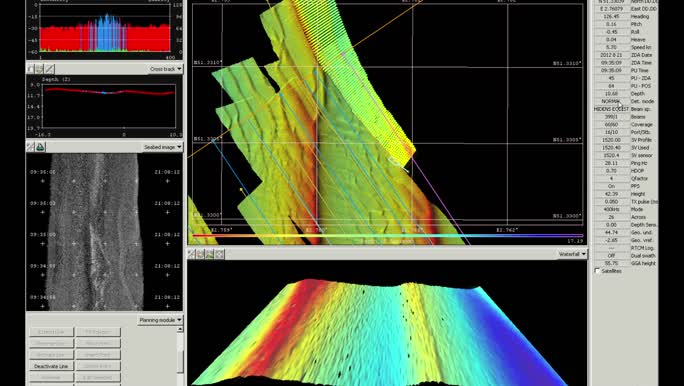Click the TX pulse value 0.050
The width and height of the screenshot is (684, 386).
(x=611, y=202)
